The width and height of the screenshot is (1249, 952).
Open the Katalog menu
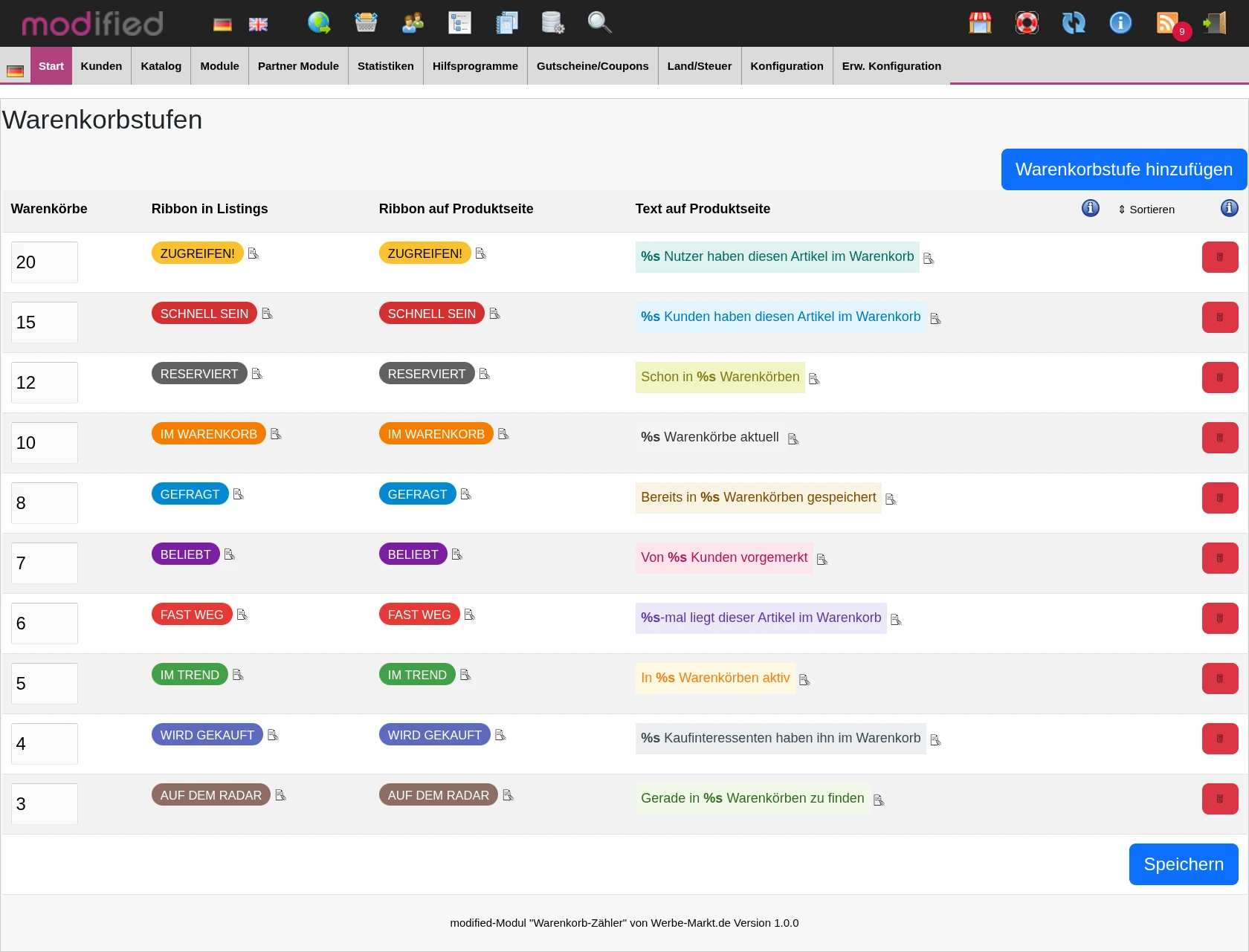pos(161,65)
